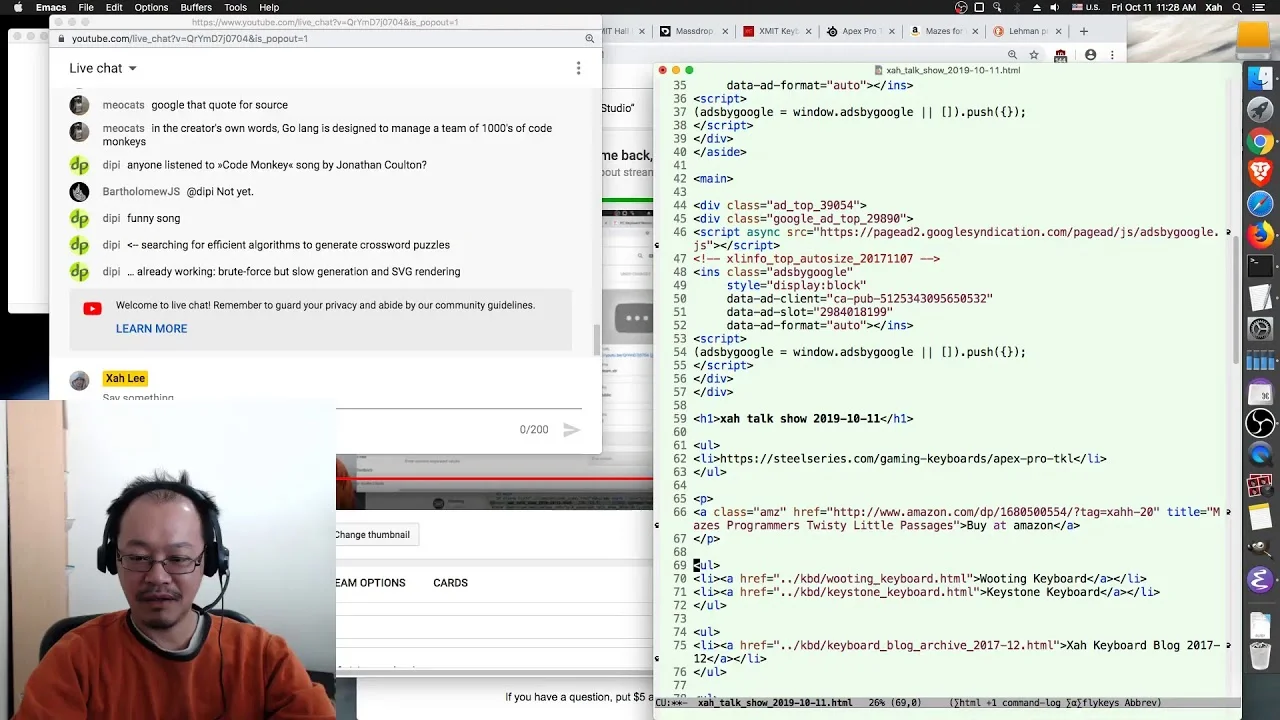Launch the Launchpad rocket dock icon

click(1260, 110)
